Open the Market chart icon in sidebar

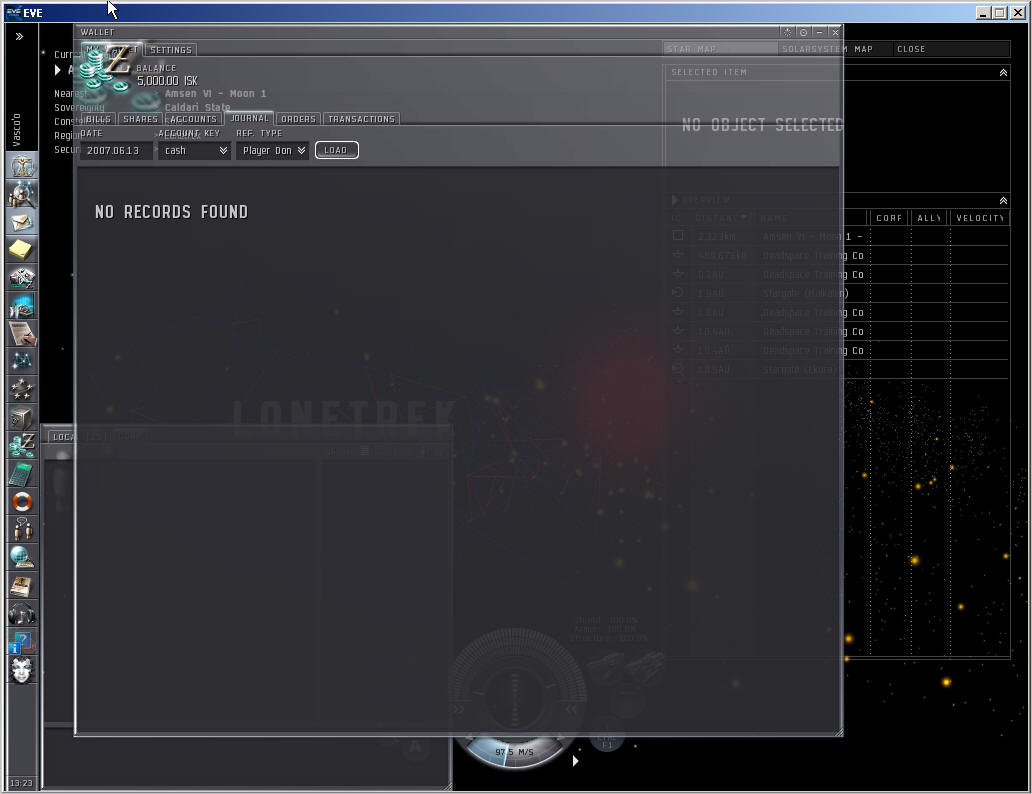pyautogui.click(x=22, y=306)
